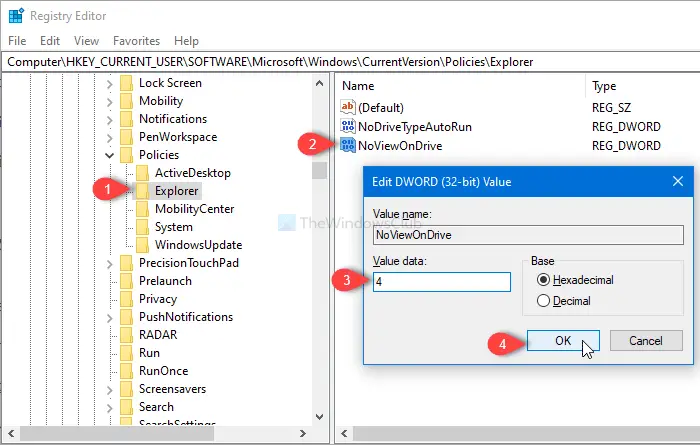Click the PushNotifications folder icon
Viewport: 700px width, 445px height.
tap(127, 317)
